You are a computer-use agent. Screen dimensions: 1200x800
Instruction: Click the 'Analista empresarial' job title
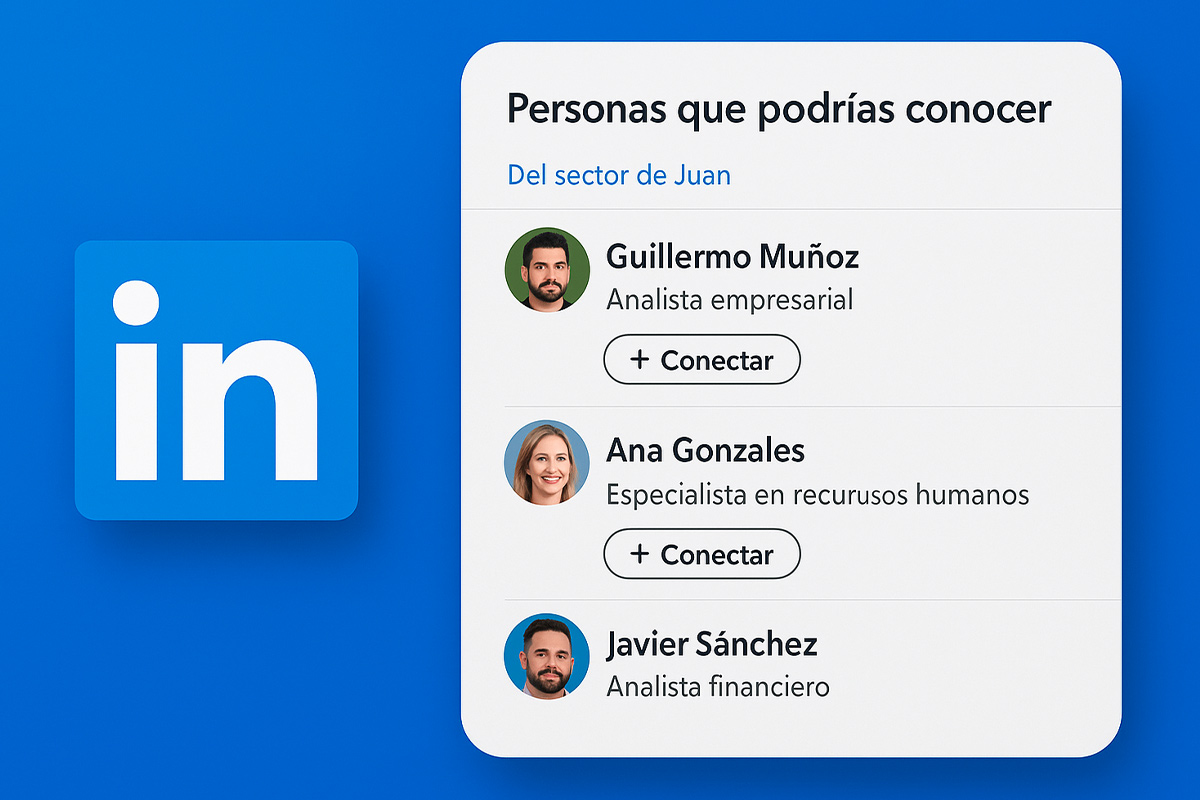pyautogui.click(x=729, y=299)
